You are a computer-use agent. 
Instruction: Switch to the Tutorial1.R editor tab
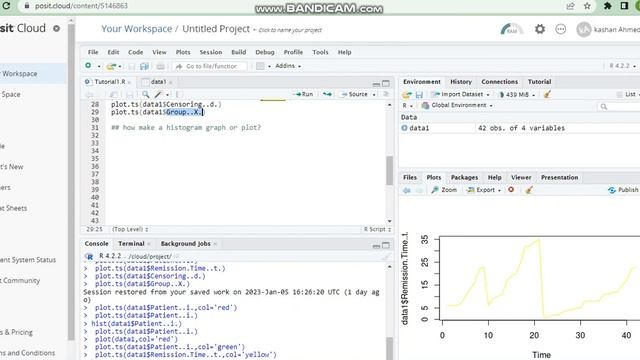(x=109, y=82)
